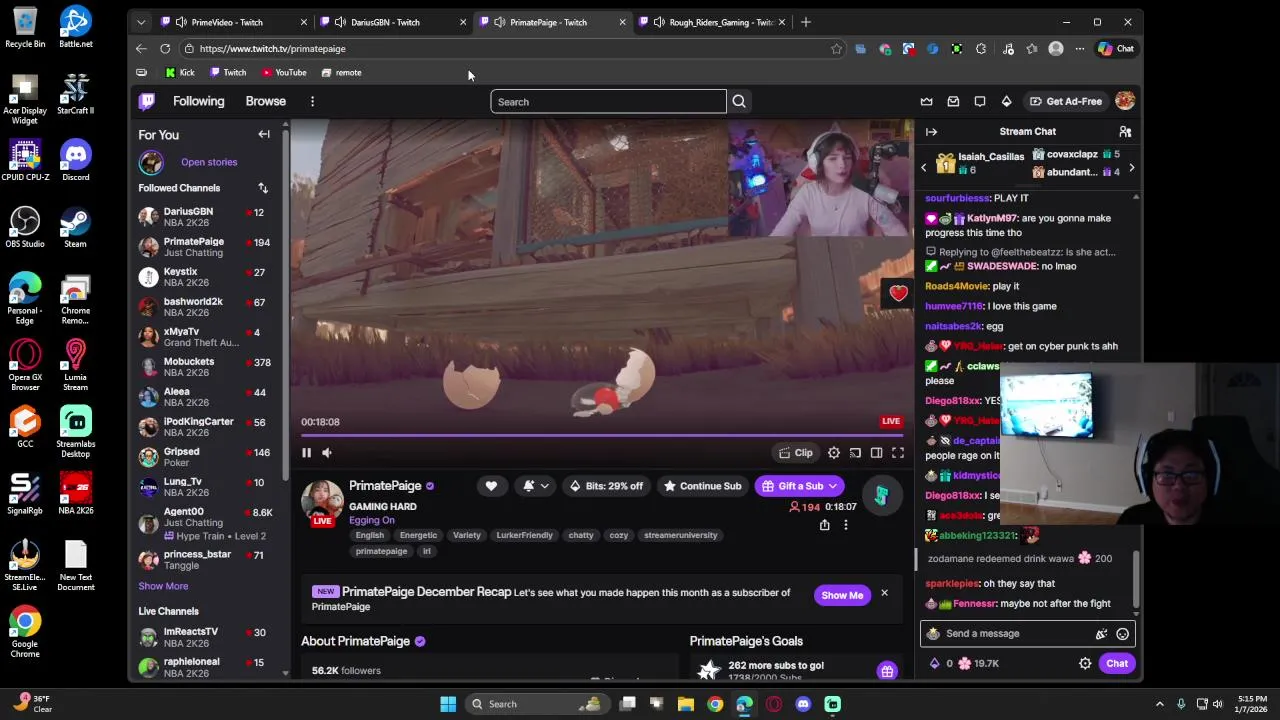This screenshot has width=1280, height=720.
Task: Switch to Browse tab
Action: (x=266, y=101)
